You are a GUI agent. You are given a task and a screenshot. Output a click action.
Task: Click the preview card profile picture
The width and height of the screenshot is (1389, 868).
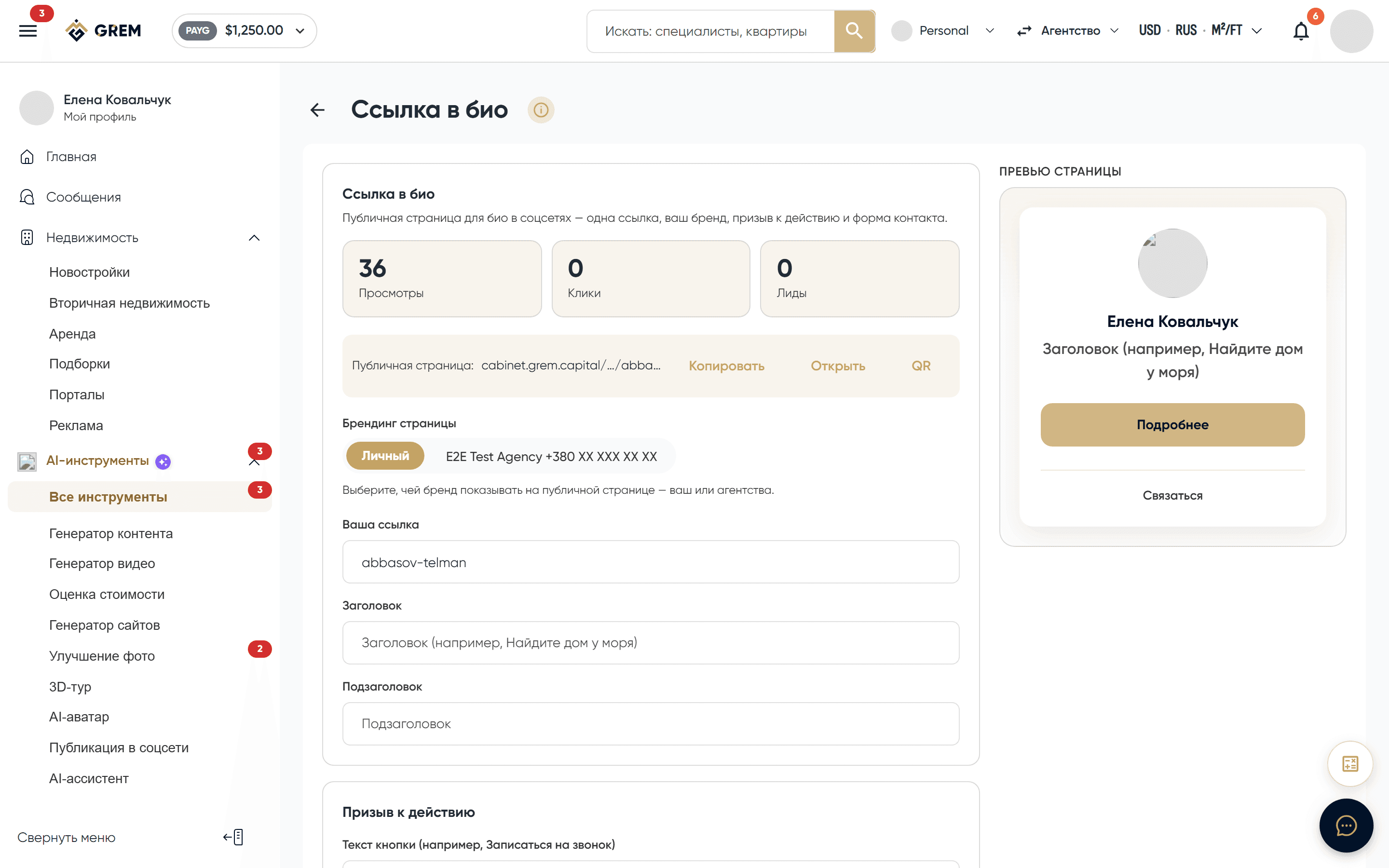[1172, 263]
